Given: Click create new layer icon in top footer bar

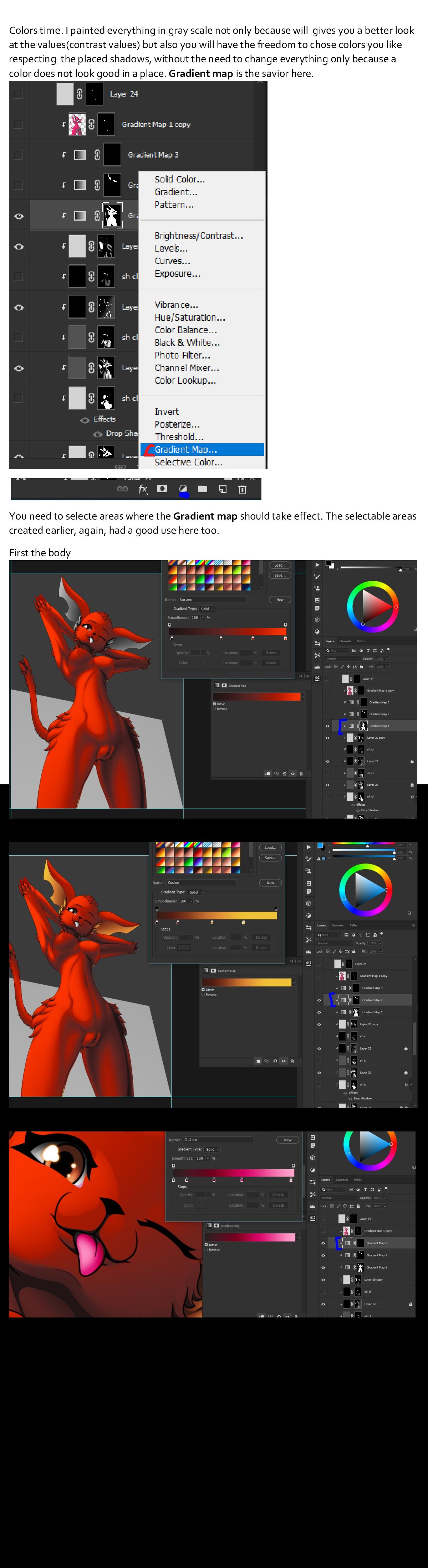Looking at the screenshot, I should 223,489.
